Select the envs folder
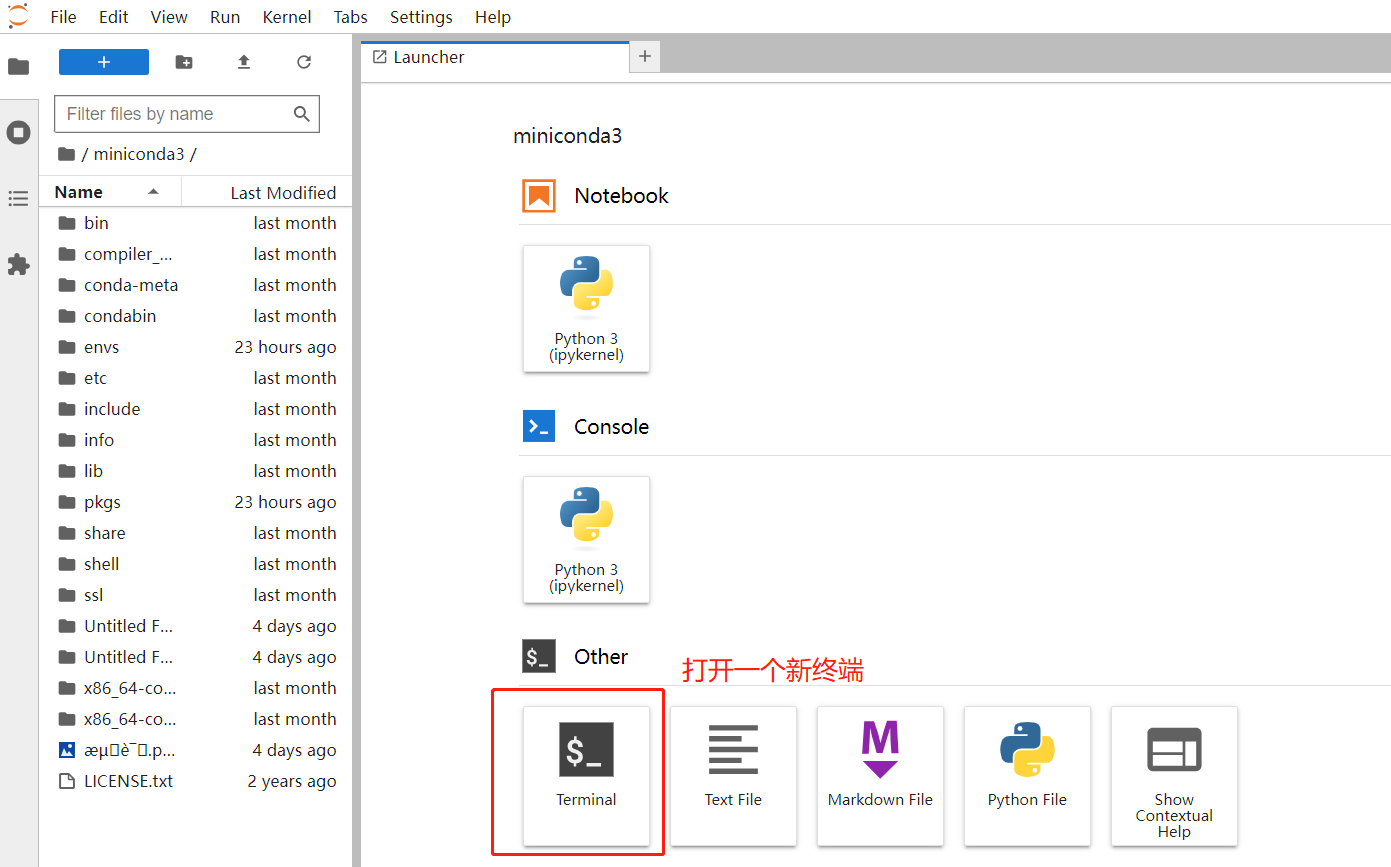 196,347
